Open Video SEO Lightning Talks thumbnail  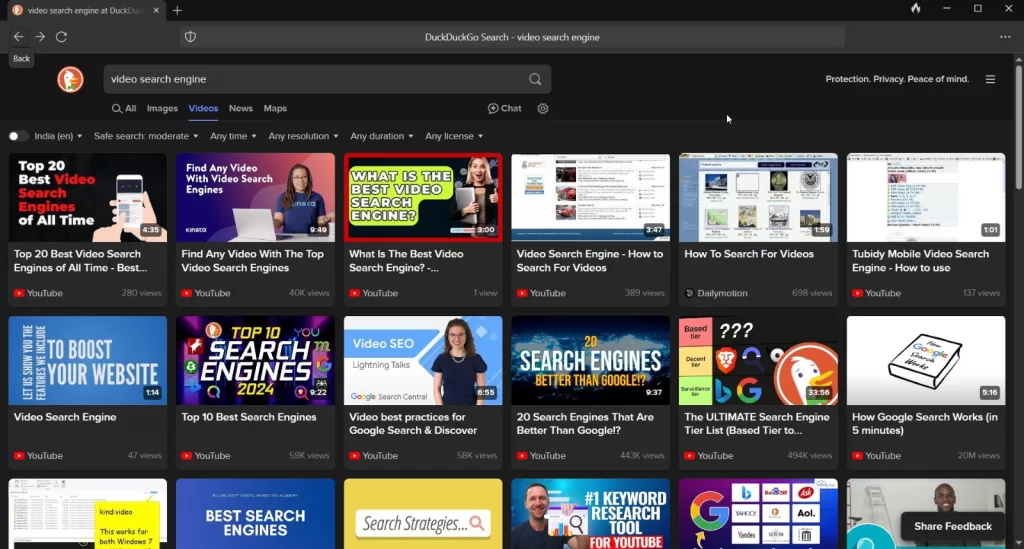pos(423,360)
